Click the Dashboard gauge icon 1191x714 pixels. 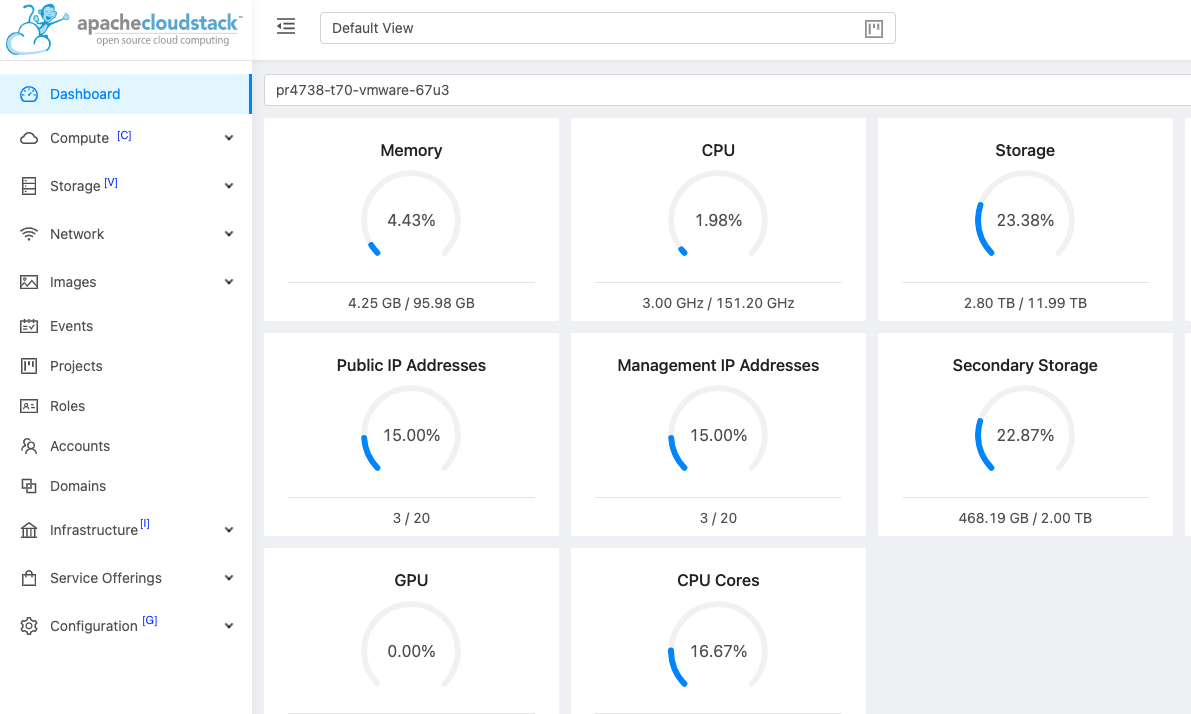point(29,94)
